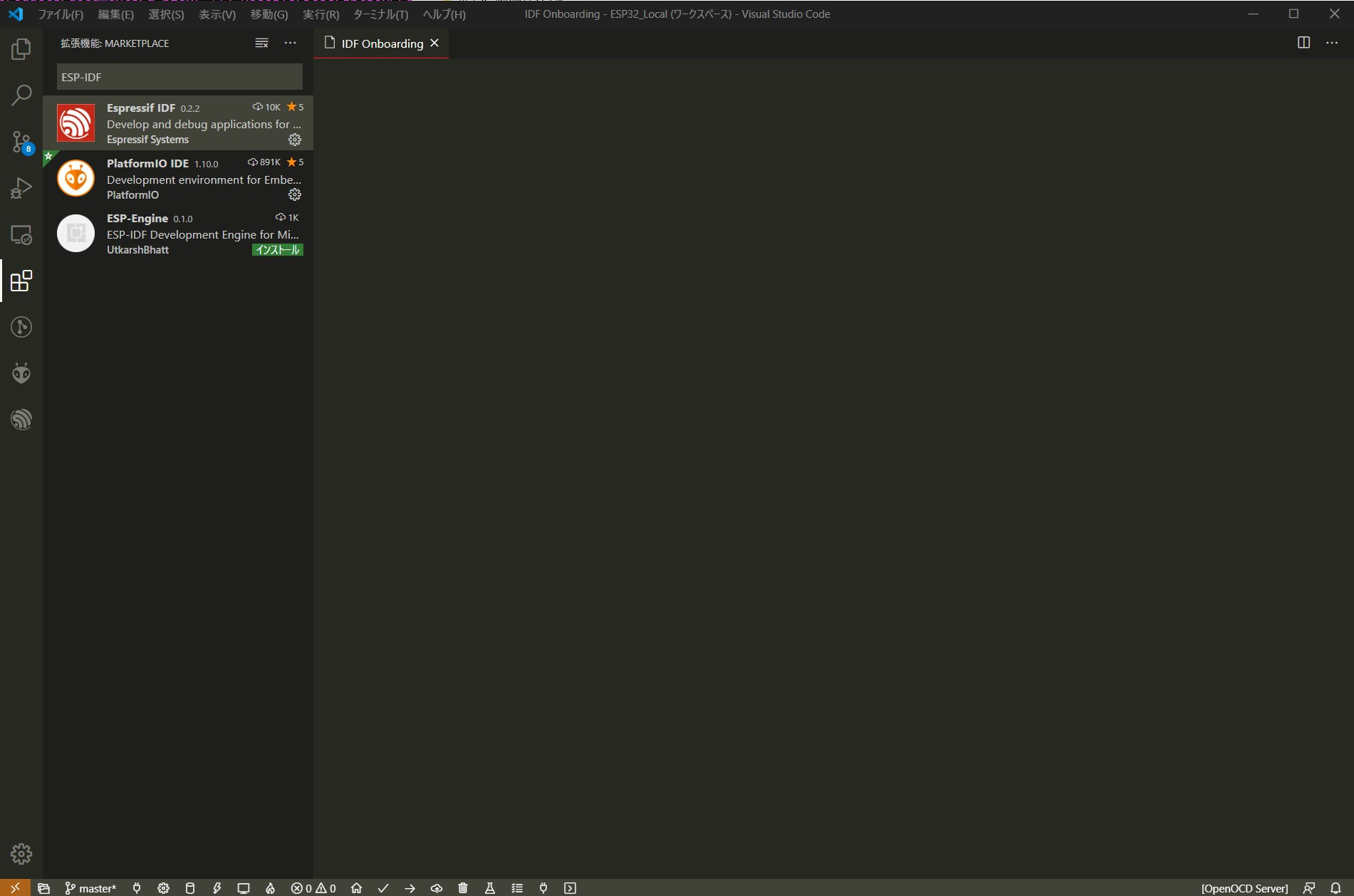Open the 表示(V) menu

point(217,14)
